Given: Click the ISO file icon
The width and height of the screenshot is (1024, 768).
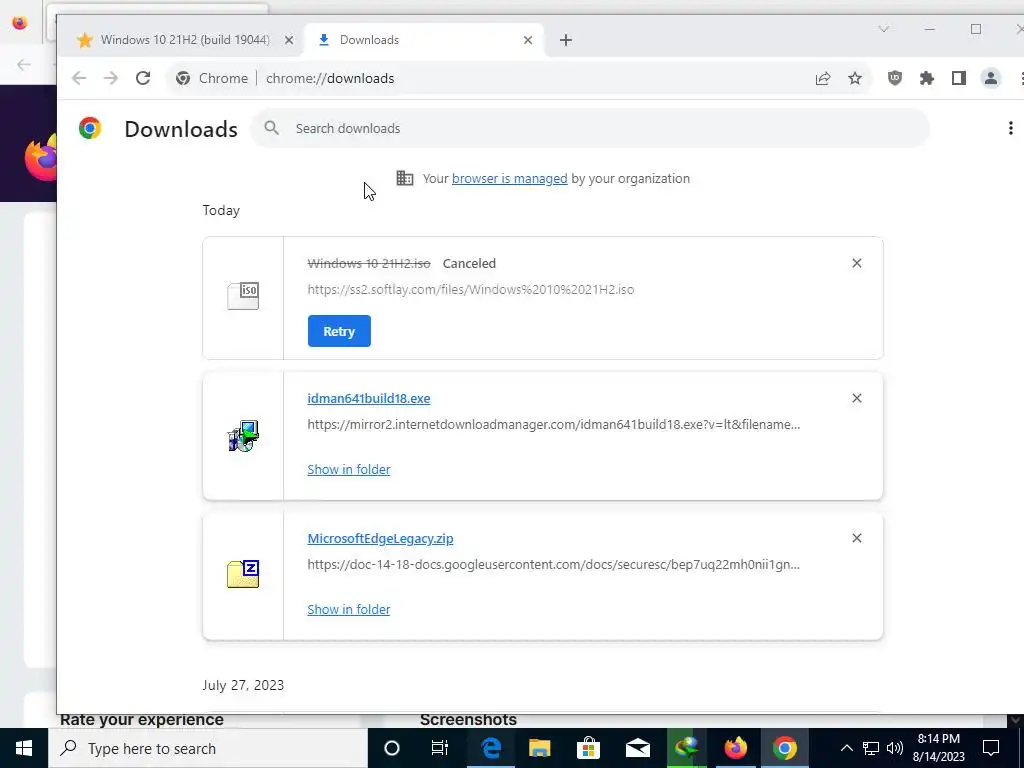Looking at the screenshot, I should point(243,296).
